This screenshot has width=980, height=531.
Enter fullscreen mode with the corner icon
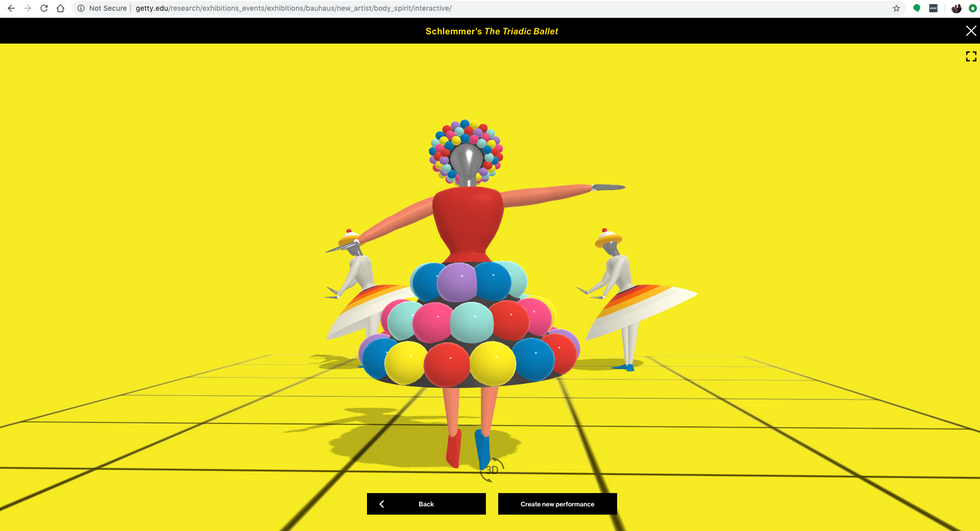click(971, 56)
